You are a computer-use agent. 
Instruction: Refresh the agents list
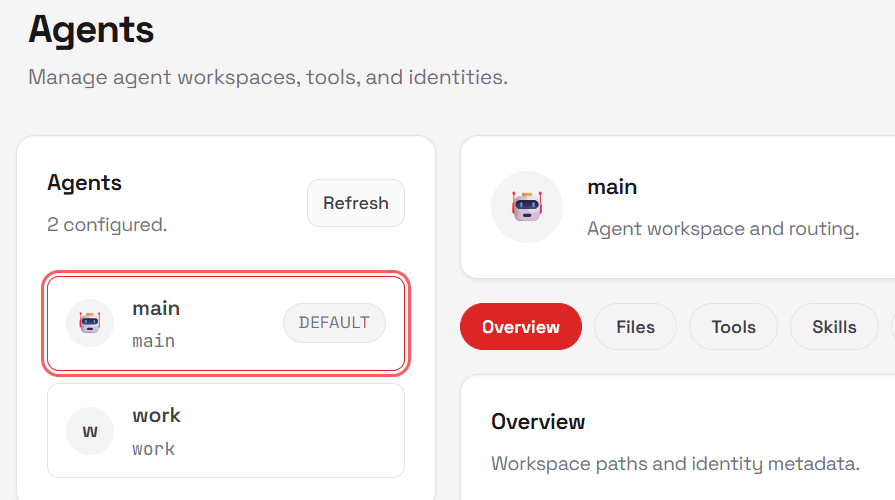pyautogui.click(x=355, y=203)
